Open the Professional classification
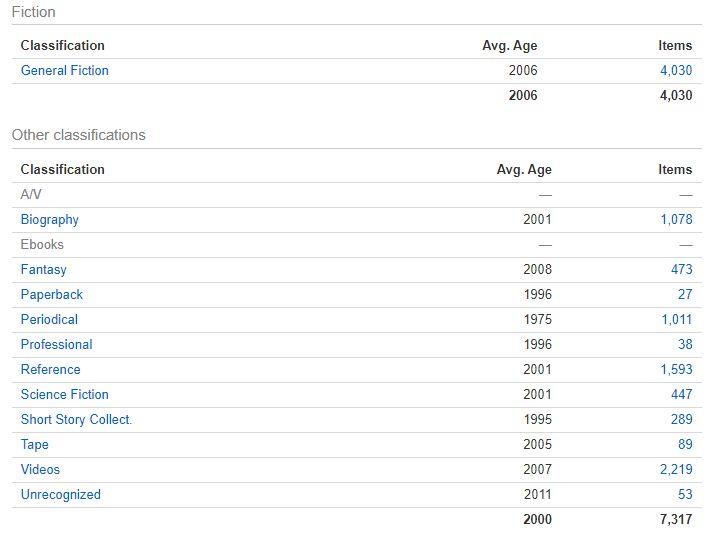Screen dimensions: 709x539 point(56,345)
